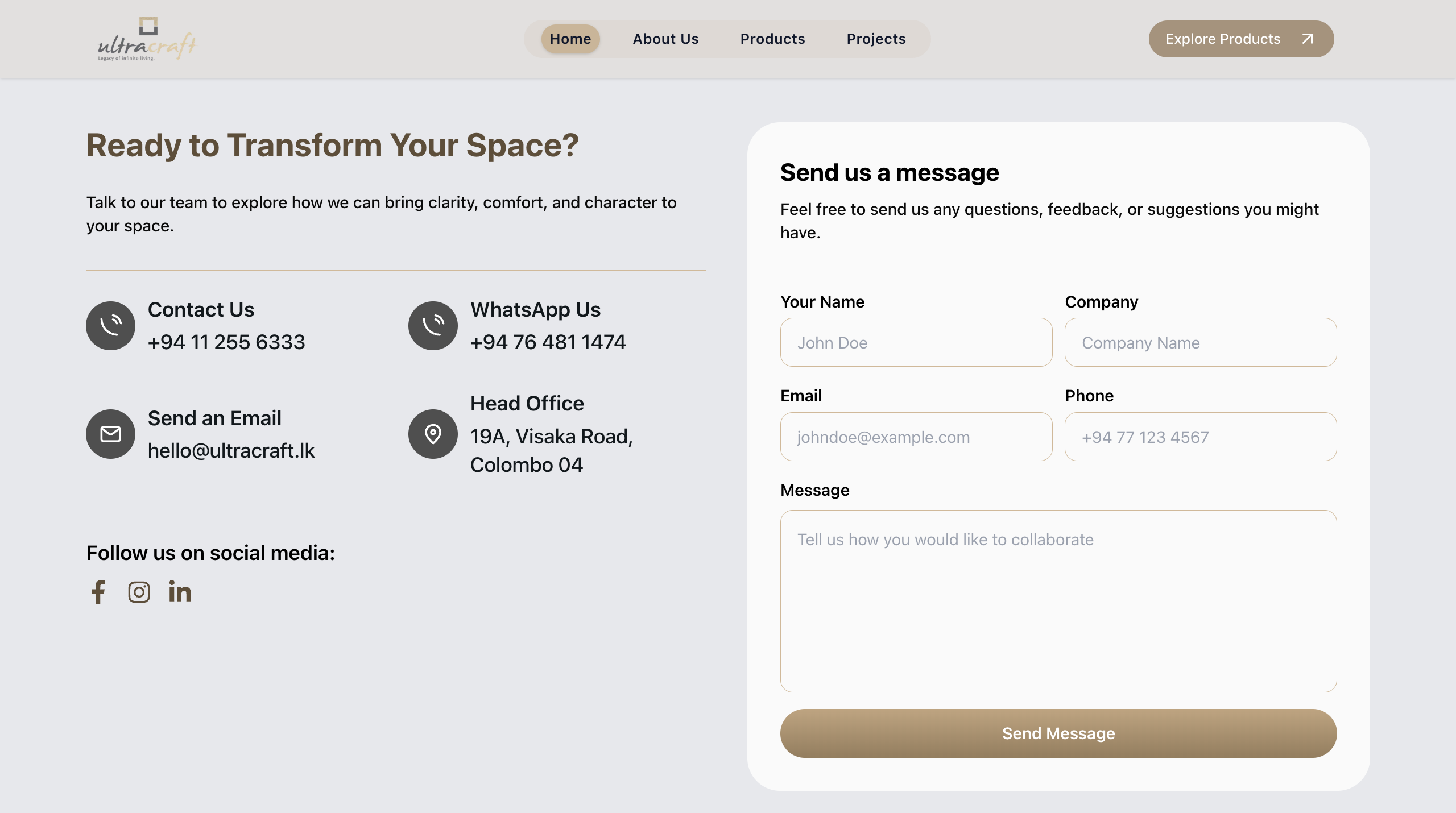Select Projects in the navigation
The width and height of the screenshot is (1456, 813).
pyautogui.click(x=876, y=39)
